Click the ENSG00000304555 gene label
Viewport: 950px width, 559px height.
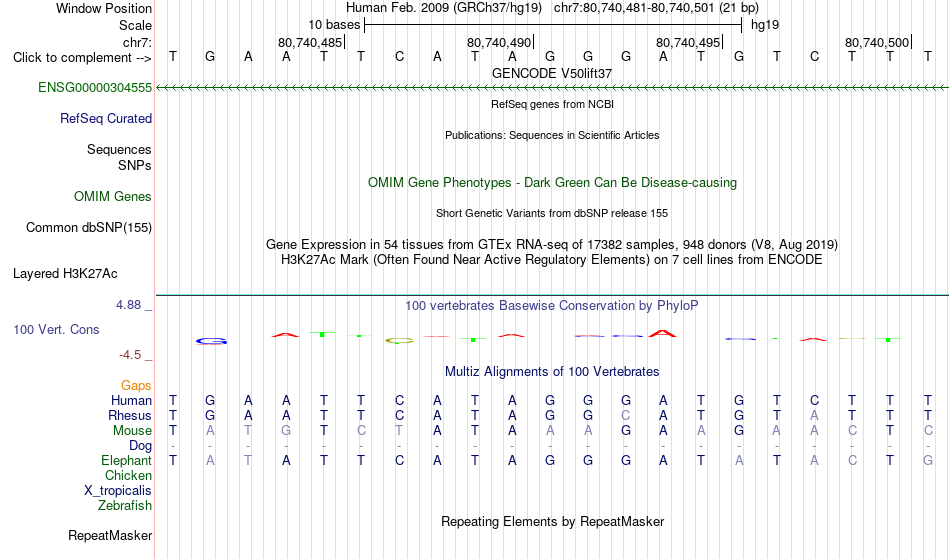(x=95, y=88)
